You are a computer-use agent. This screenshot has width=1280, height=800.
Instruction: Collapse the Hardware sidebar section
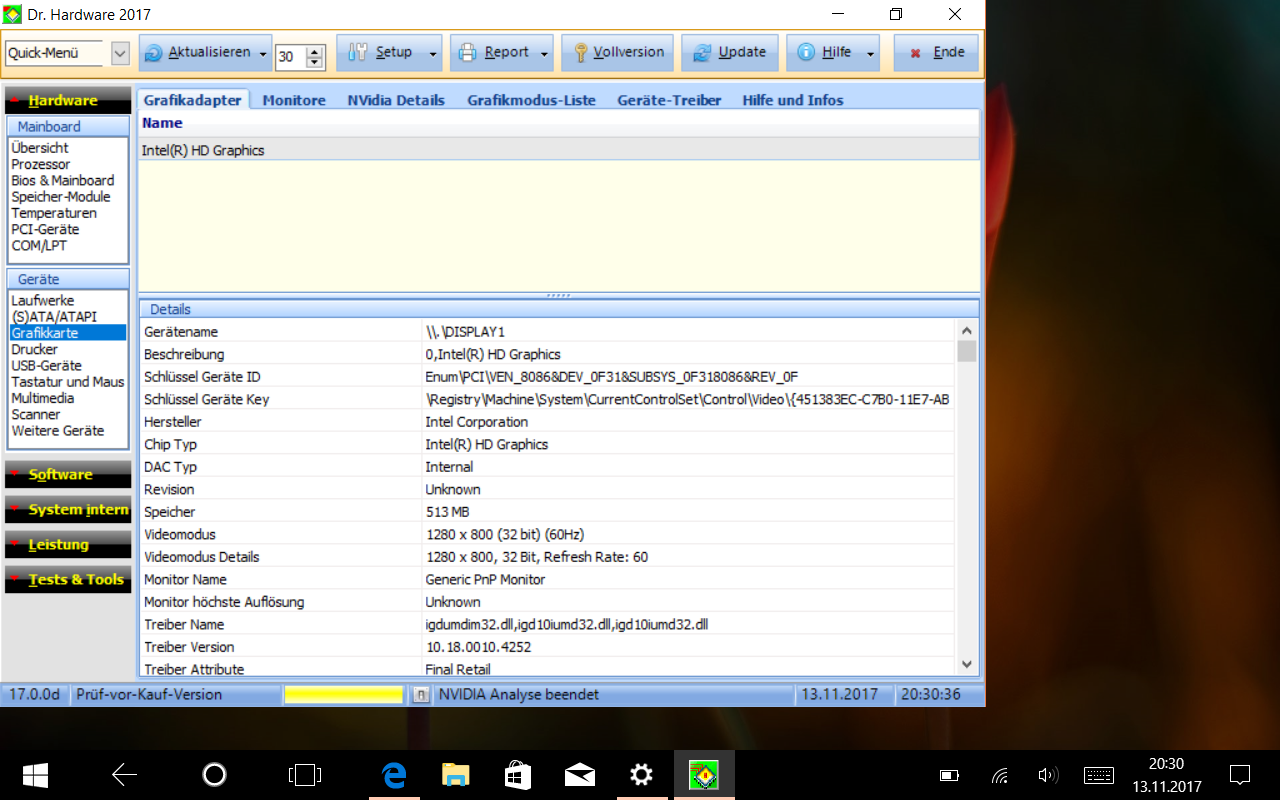[x=67, y=100]
